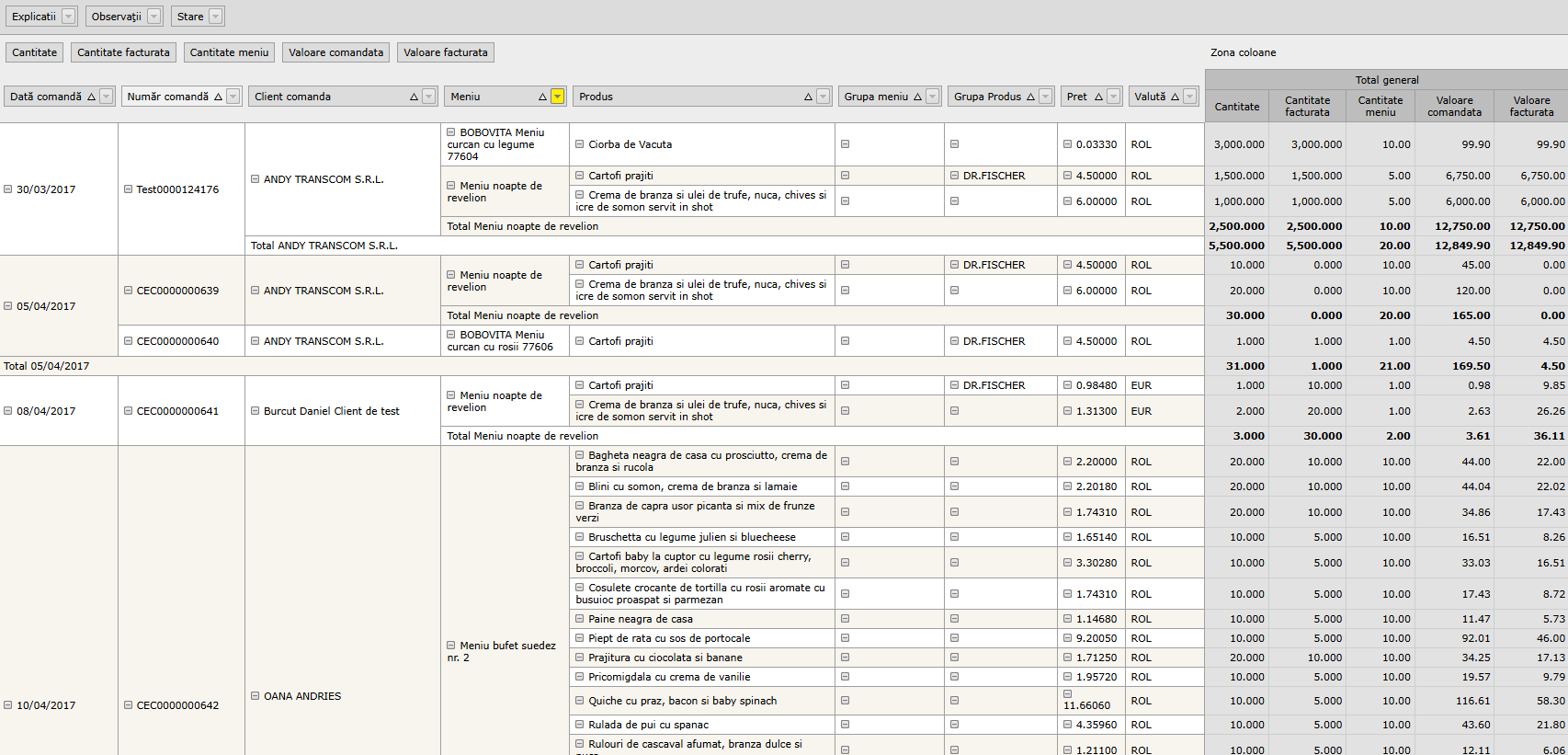Click the Valoare facturata column header
Viewport: 1568px width, 755px height.
[1531, 107]
